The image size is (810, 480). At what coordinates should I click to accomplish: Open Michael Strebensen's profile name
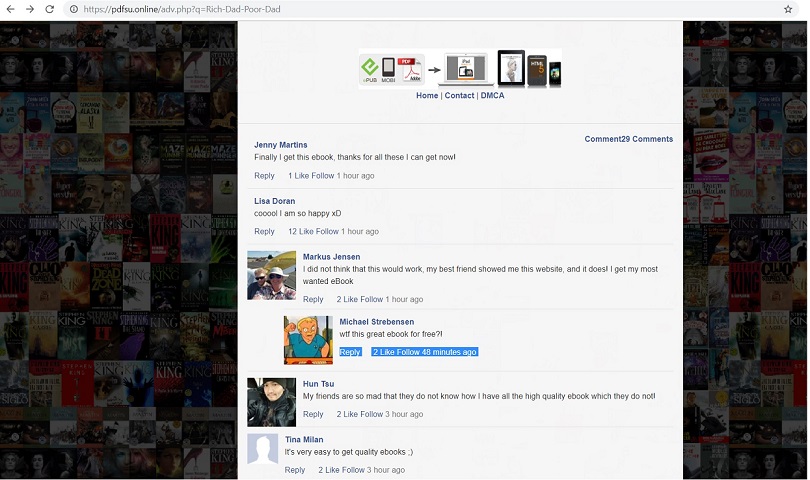pyautogui.click(x=377, y=322)
